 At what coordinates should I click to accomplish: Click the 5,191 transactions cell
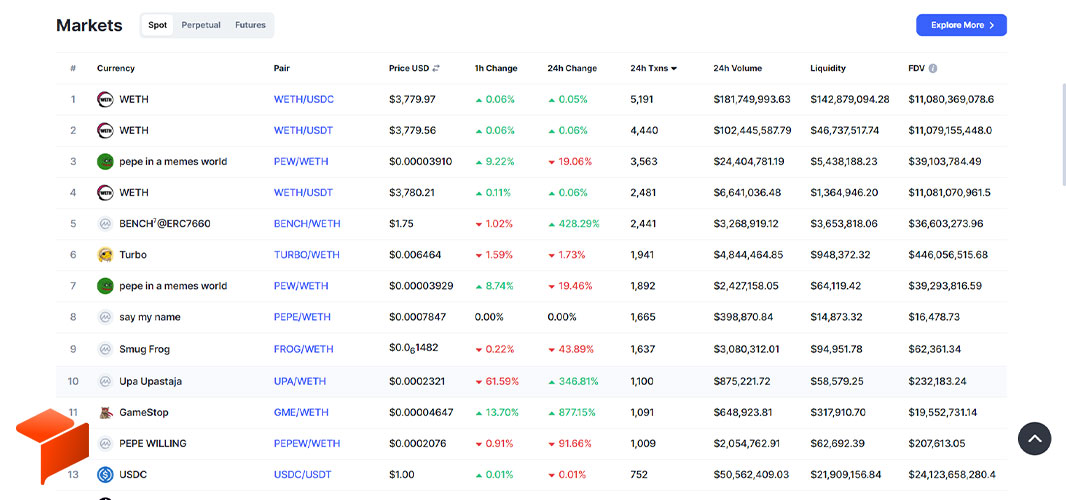click(642, 99)
